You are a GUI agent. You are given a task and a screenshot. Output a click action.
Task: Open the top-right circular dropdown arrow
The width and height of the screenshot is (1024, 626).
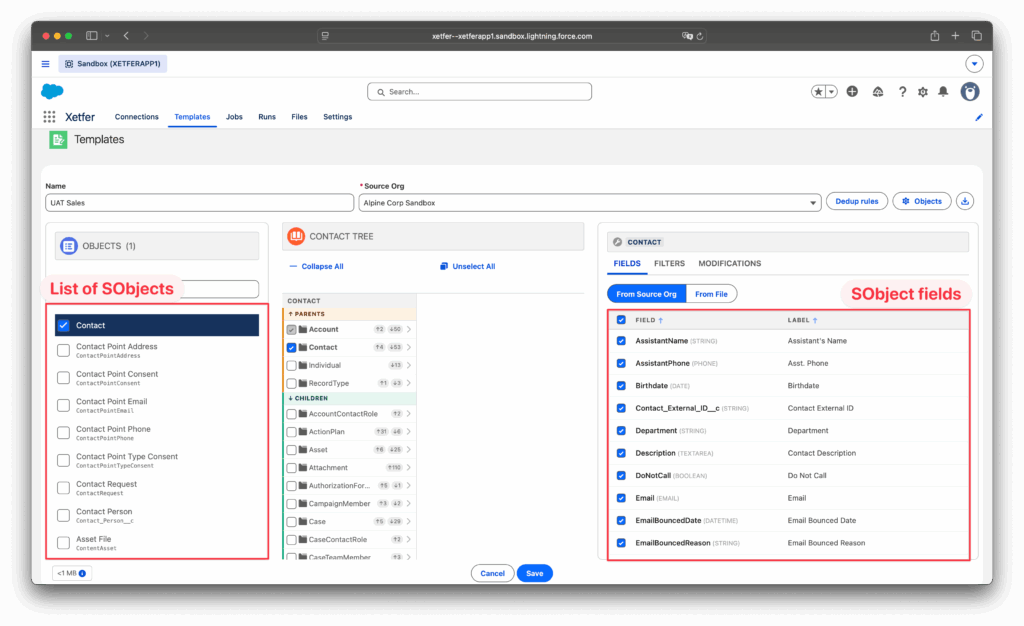(x=974, y=64)
